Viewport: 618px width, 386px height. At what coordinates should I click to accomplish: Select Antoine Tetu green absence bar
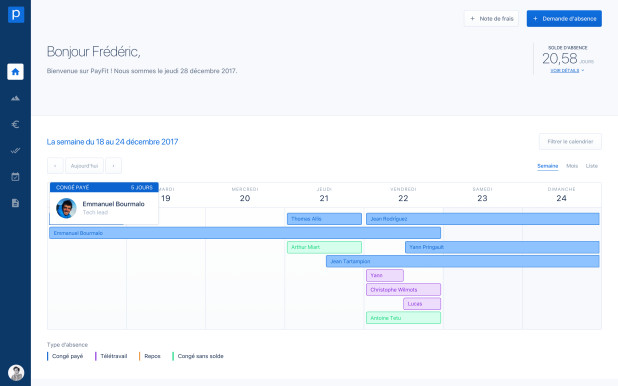(x=403, y=318)
